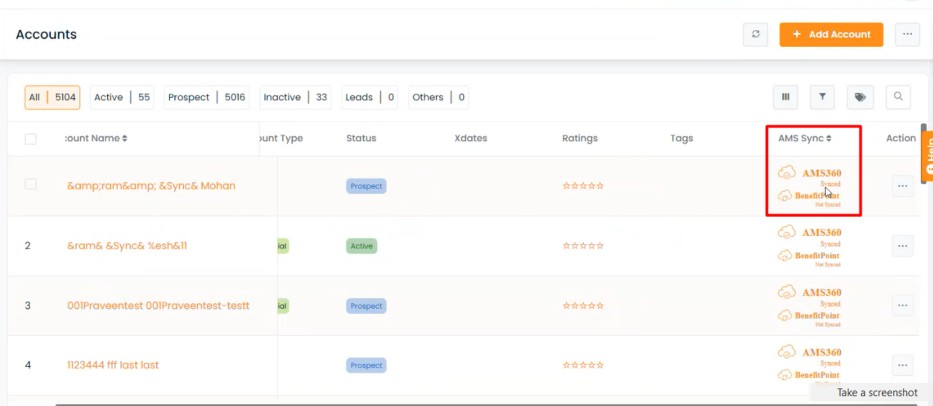The width and height of the screenshot is (933, 406).
Task: Open the search magnifier icon
Action: (898, 97)
